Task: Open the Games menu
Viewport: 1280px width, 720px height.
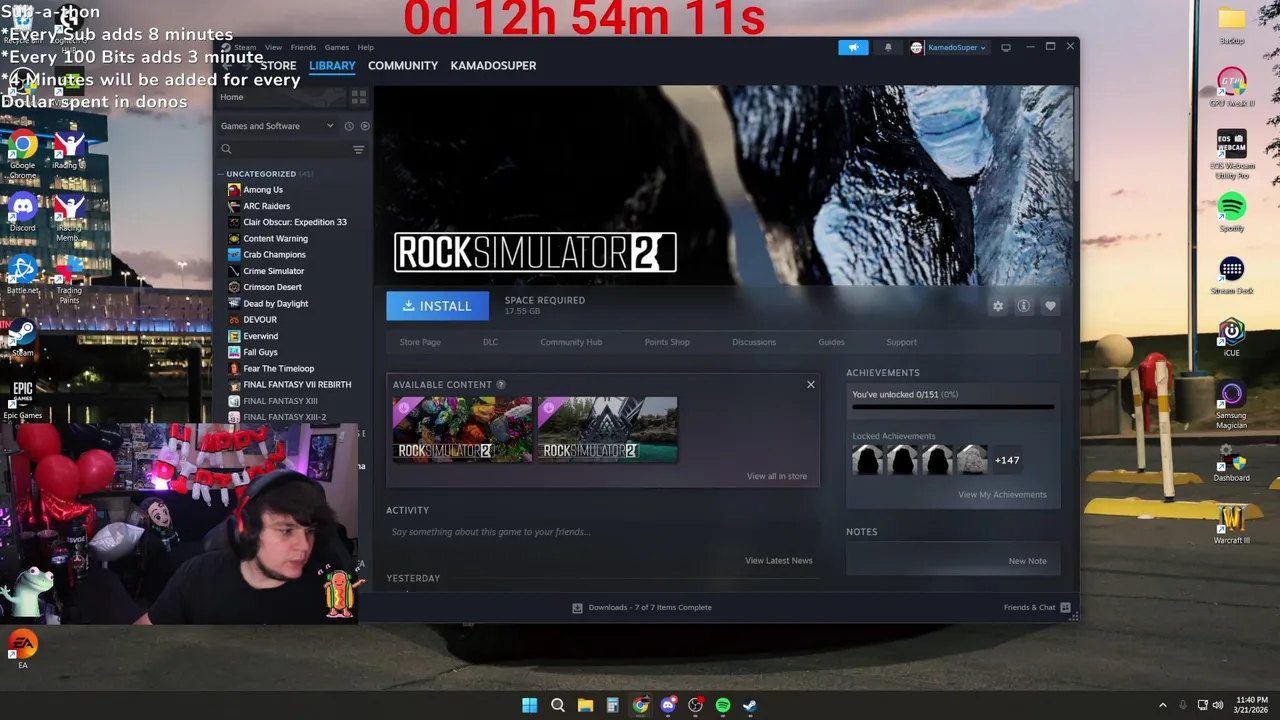Action: pos(337,47)
